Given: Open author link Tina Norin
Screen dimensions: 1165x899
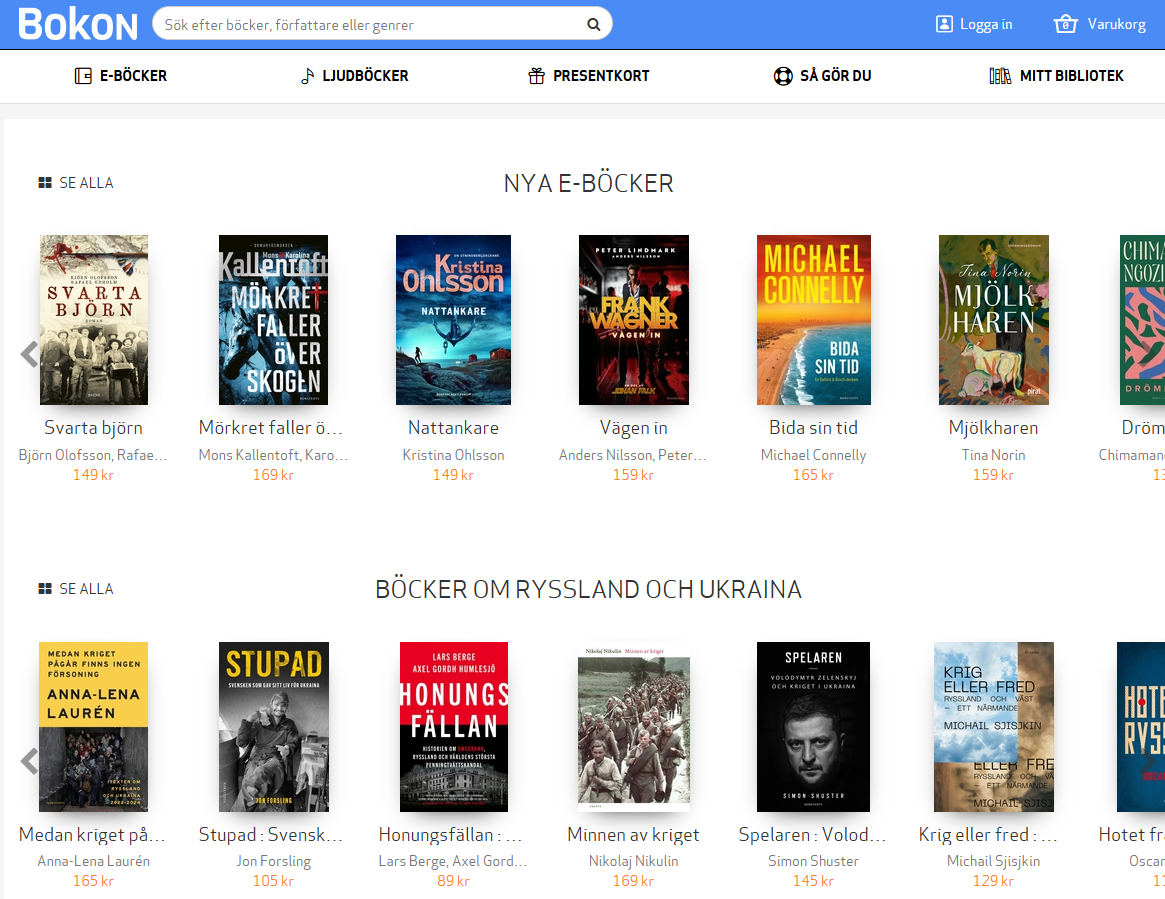Looking at the screenshot, I should (x=993, y=455).
